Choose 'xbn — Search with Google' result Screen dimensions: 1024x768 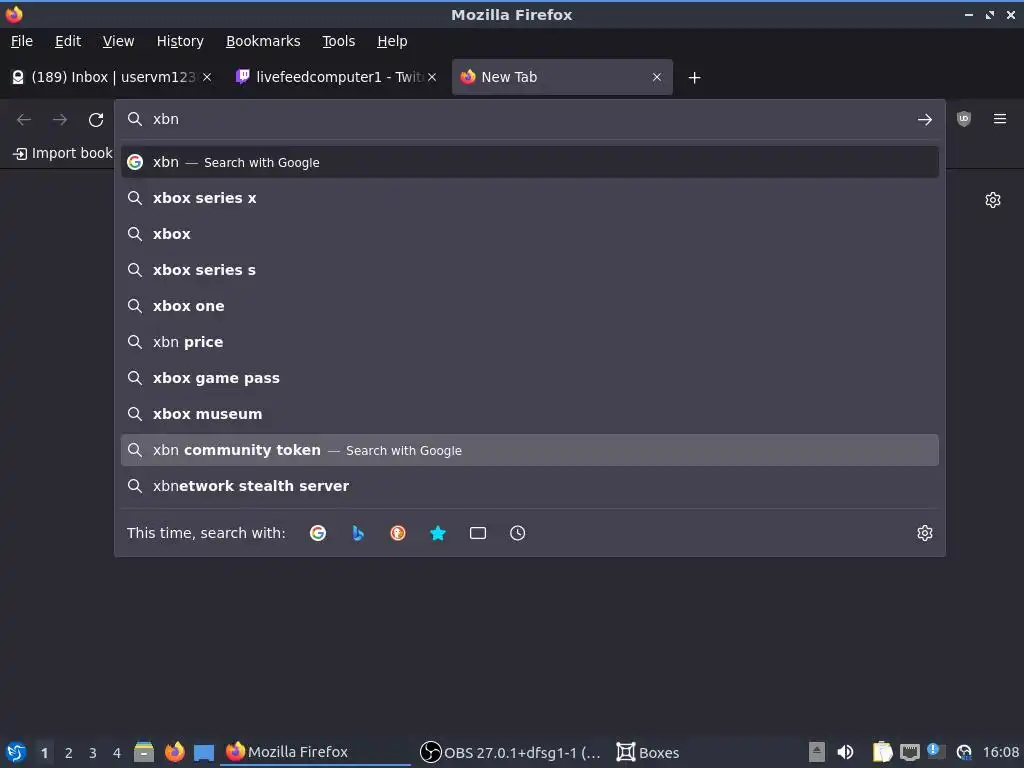click(530, 162)
